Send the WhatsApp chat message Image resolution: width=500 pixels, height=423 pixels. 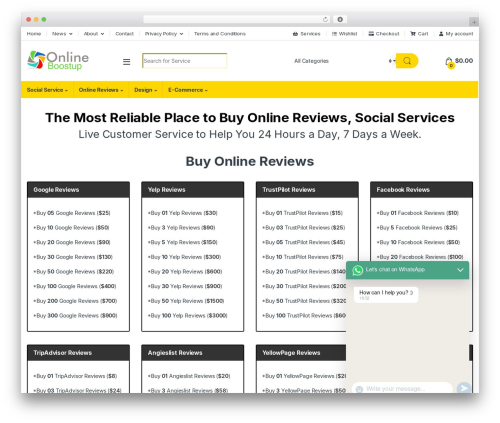[x=464, y=388]
